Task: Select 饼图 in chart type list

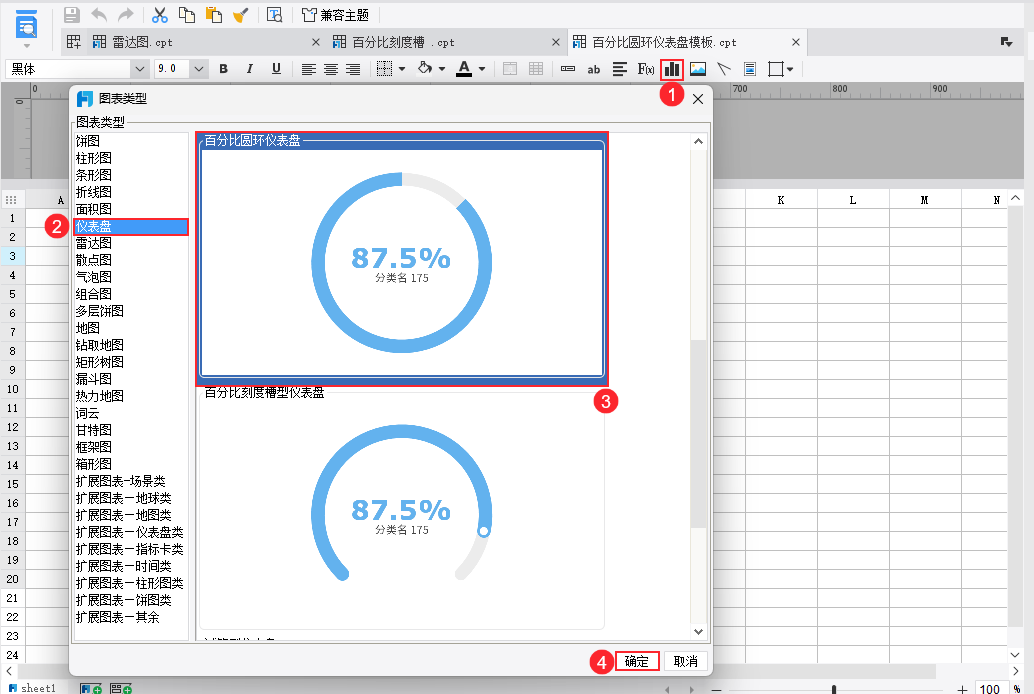Action: pos(131,141)
